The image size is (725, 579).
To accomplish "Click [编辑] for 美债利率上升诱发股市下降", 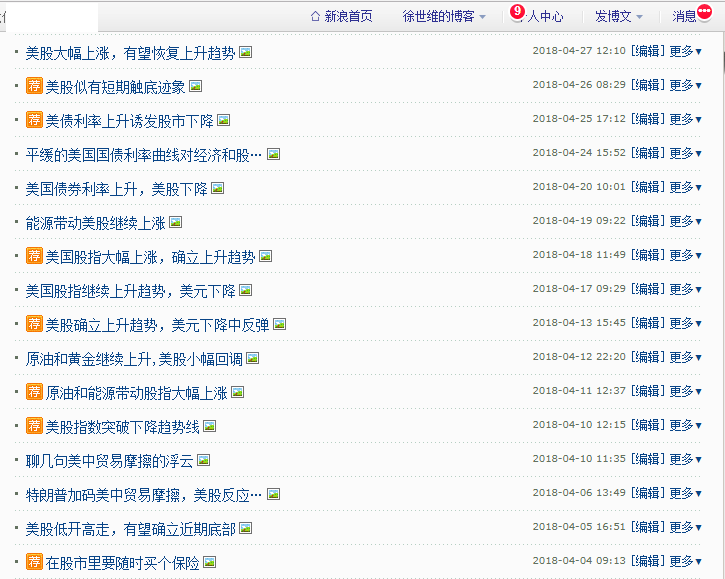I will pyautogui.click(x=647, y=119).
